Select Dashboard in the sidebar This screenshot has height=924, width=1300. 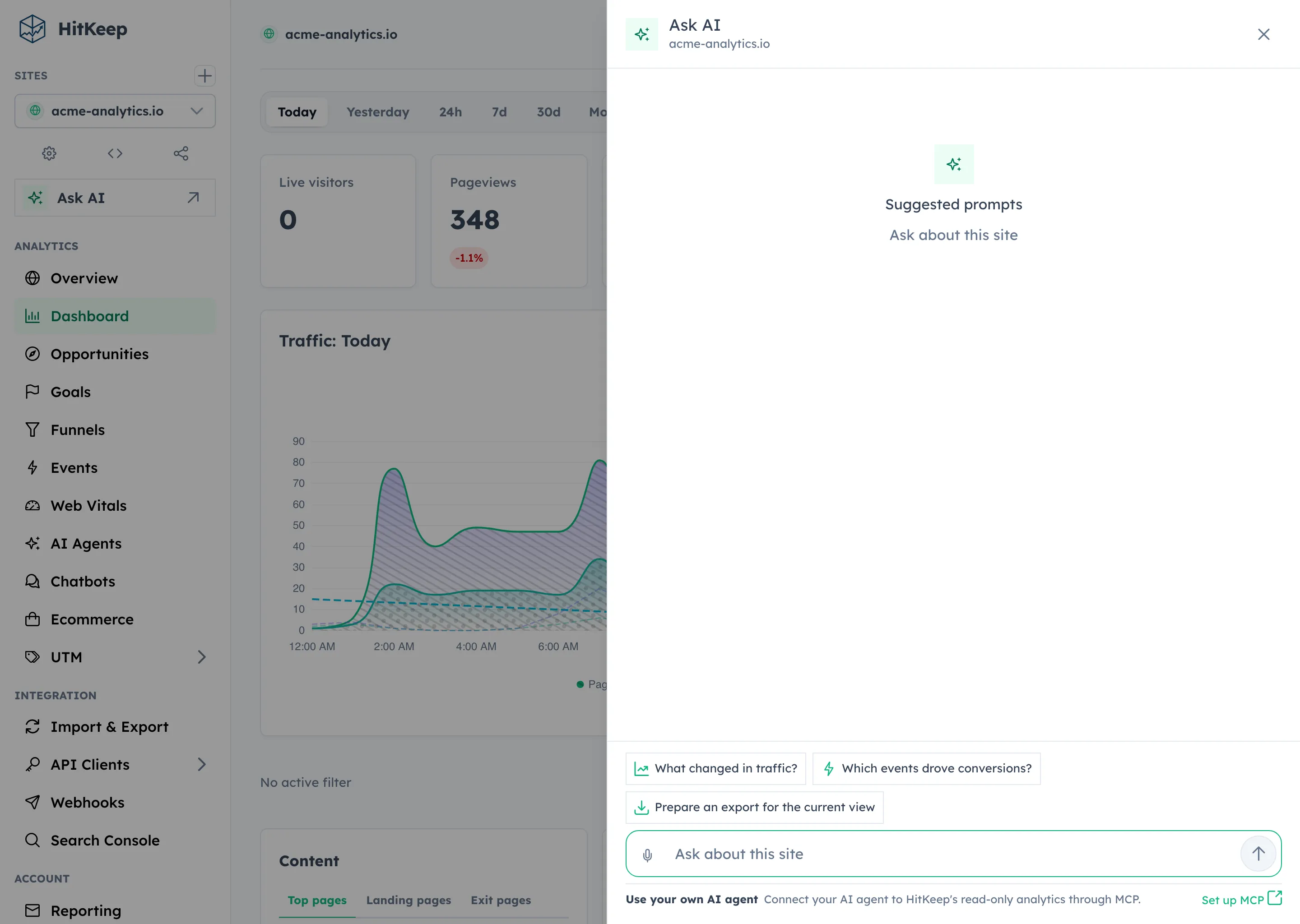115,316
